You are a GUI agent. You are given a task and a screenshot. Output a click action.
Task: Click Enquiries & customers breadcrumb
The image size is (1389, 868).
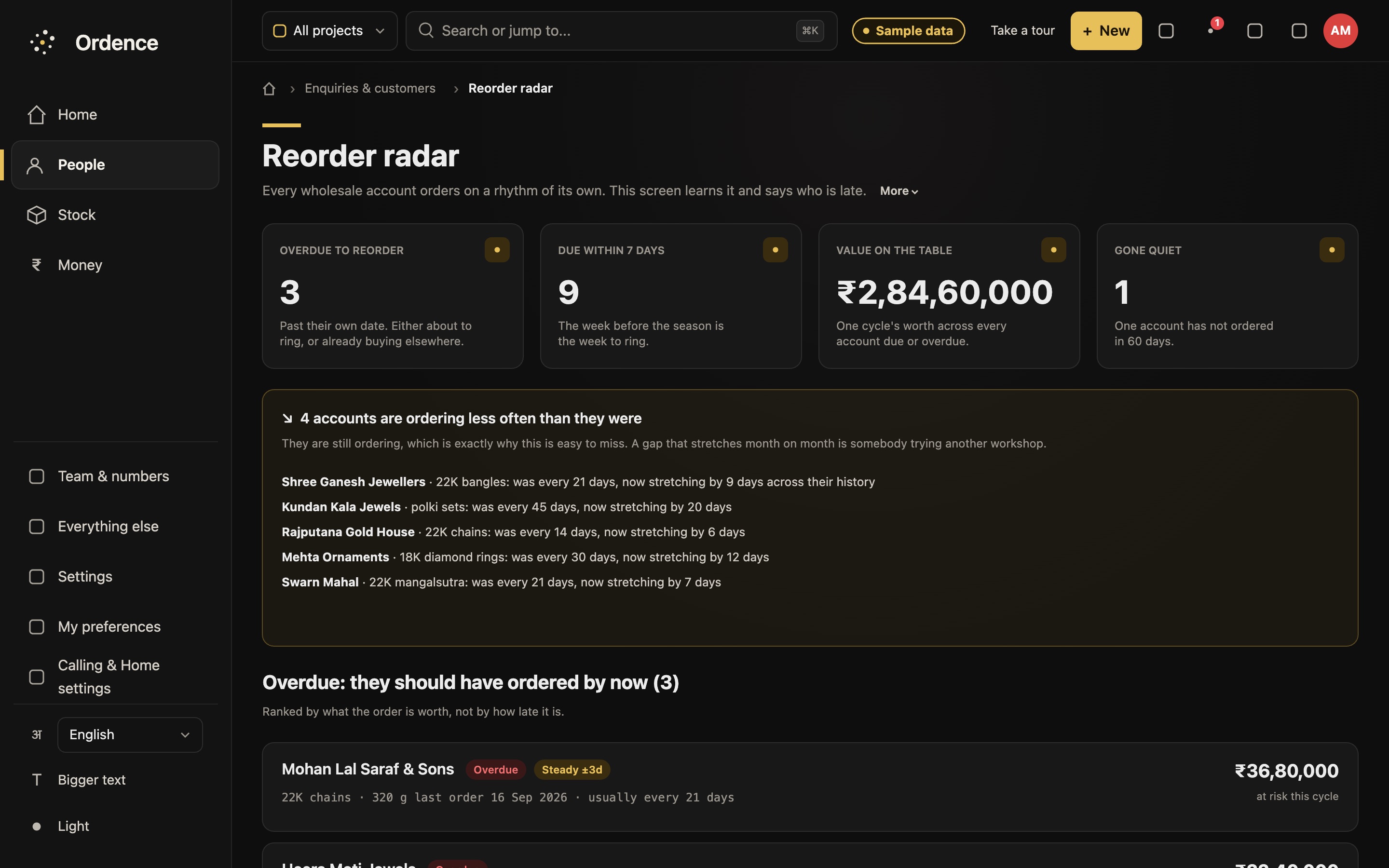(x=369, y=88)
